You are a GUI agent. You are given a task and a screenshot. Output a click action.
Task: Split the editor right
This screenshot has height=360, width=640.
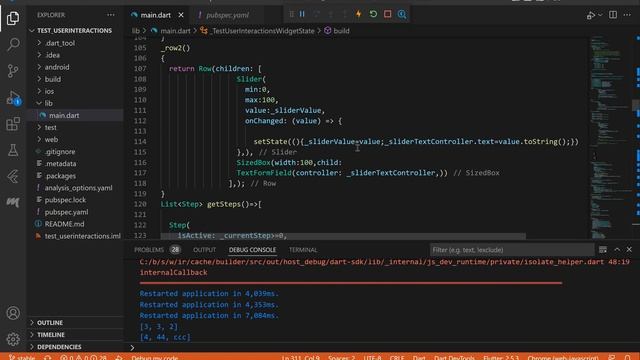(x=613, y=15)
